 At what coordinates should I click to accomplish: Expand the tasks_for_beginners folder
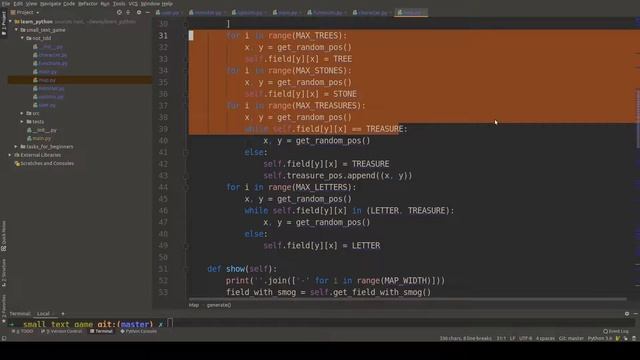[16, 147]
